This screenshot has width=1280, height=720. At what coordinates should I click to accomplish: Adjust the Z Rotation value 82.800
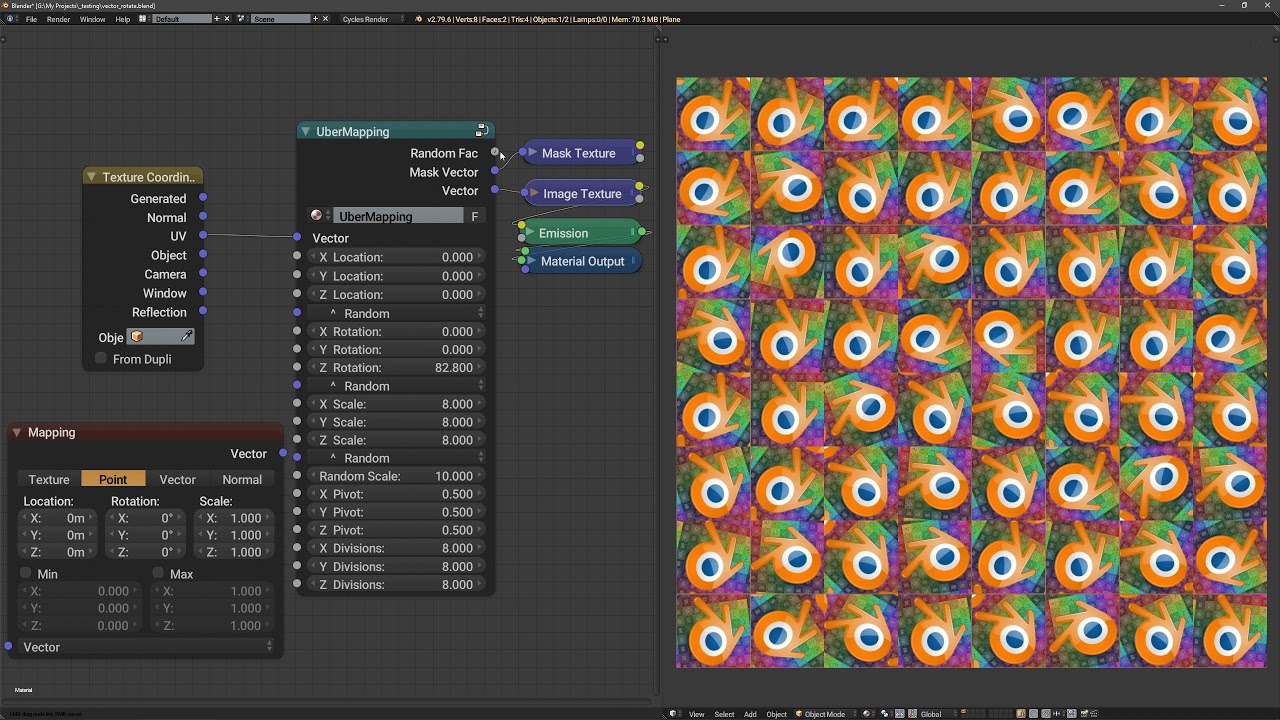click(397, 368)
